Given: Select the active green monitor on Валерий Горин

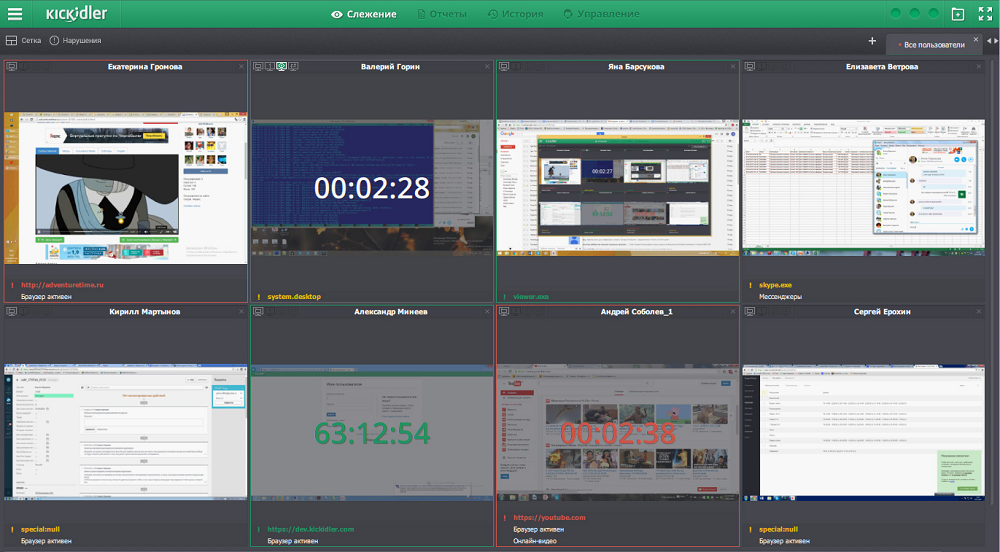Looking at the screenshot, I should click(x=282, y=67).
